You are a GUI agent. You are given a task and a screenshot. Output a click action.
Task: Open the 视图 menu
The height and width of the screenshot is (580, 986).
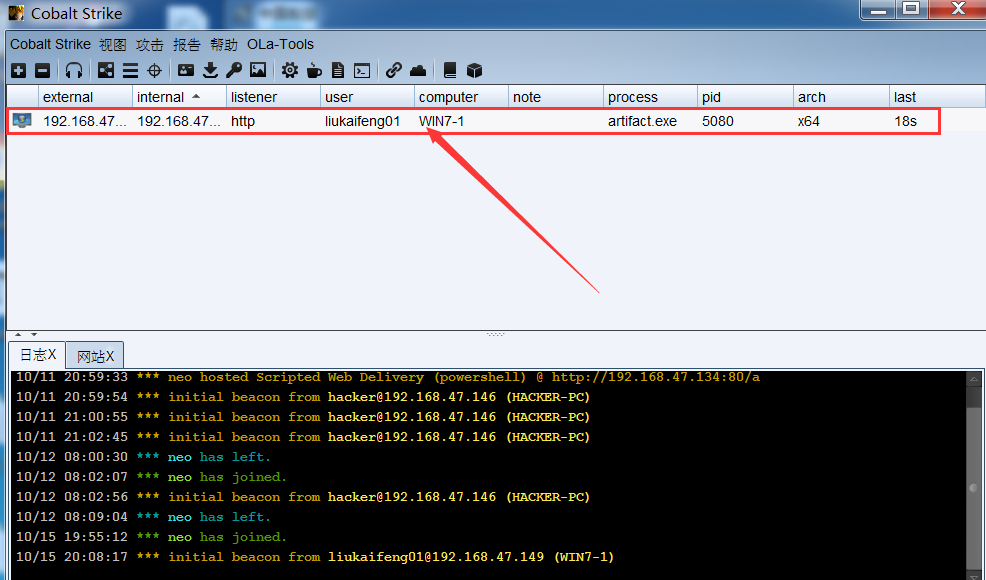click(x=113, y=45)
